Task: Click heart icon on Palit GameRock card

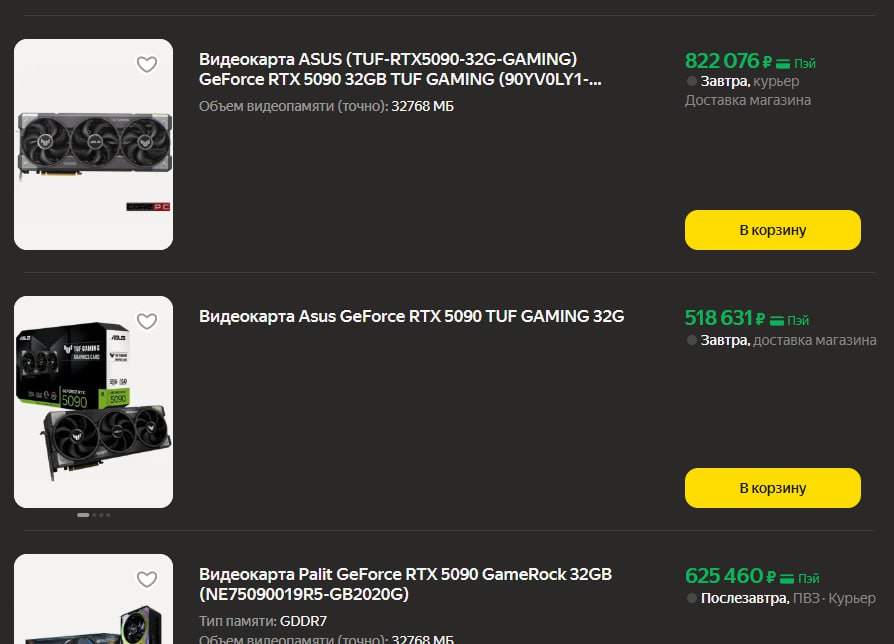Action: click(147, 580)
